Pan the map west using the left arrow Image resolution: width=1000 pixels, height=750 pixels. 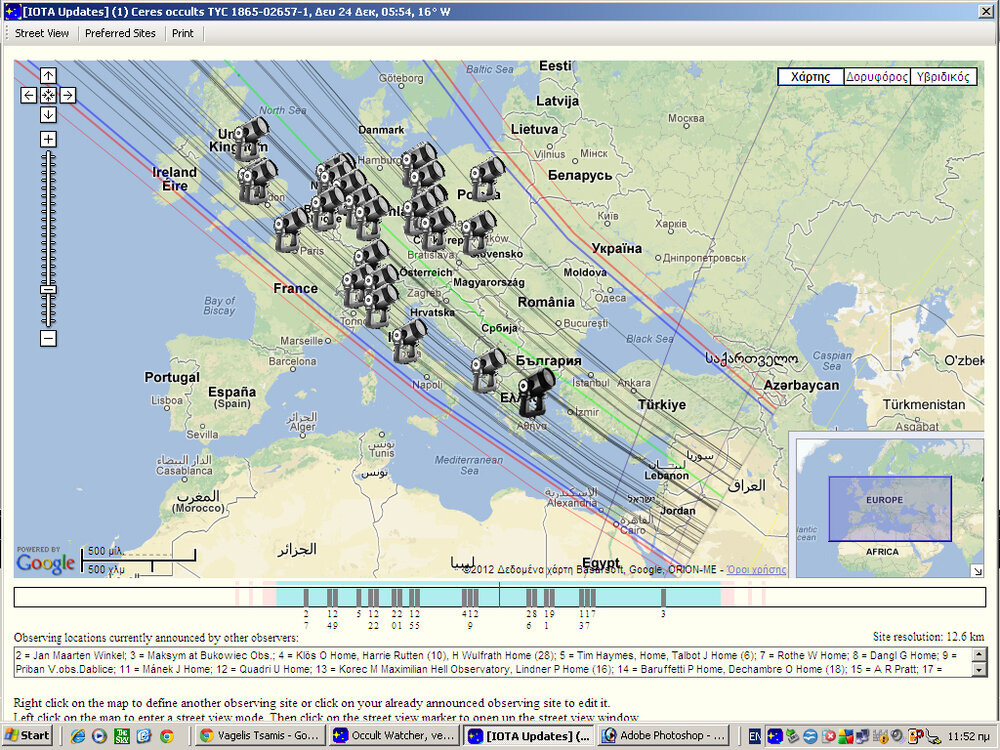coord(27,95)
